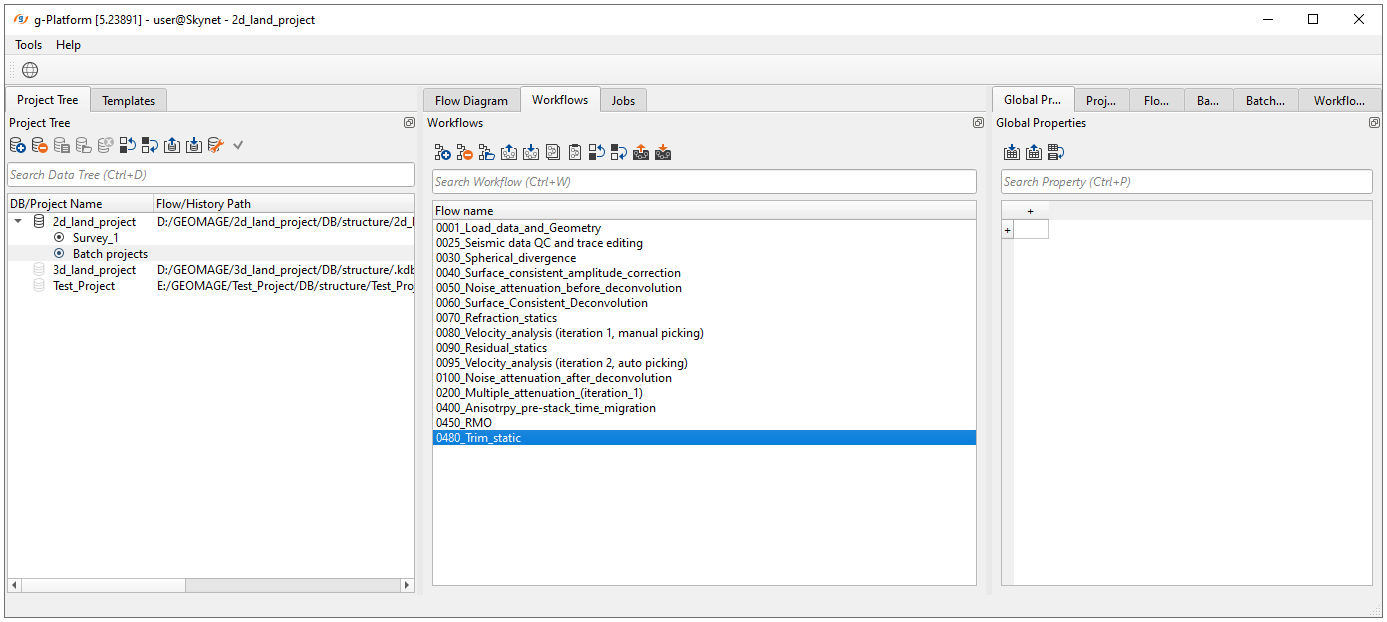Image resolution: width=1387 pixels, height=622 pixels.
Task: Click the remove workflow icon with orange minus
Action: [x=464, y=153]
